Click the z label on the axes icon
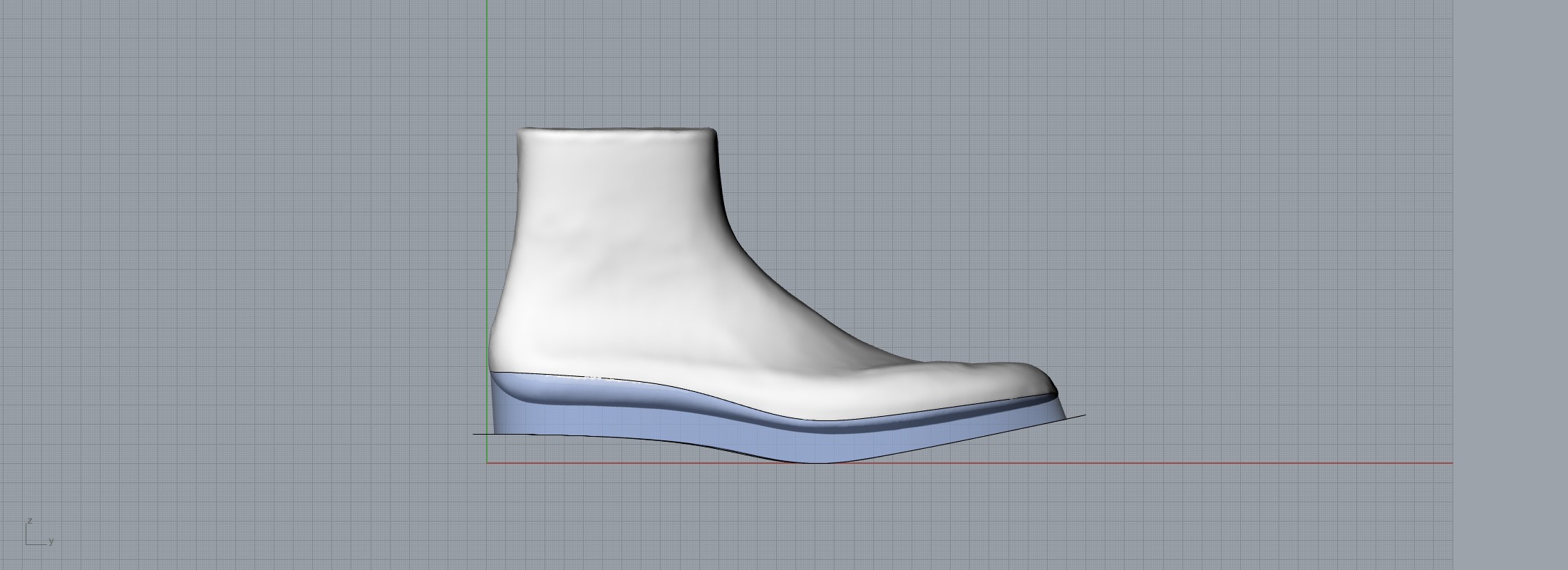The image size is (1568, 570). [30, 521]
